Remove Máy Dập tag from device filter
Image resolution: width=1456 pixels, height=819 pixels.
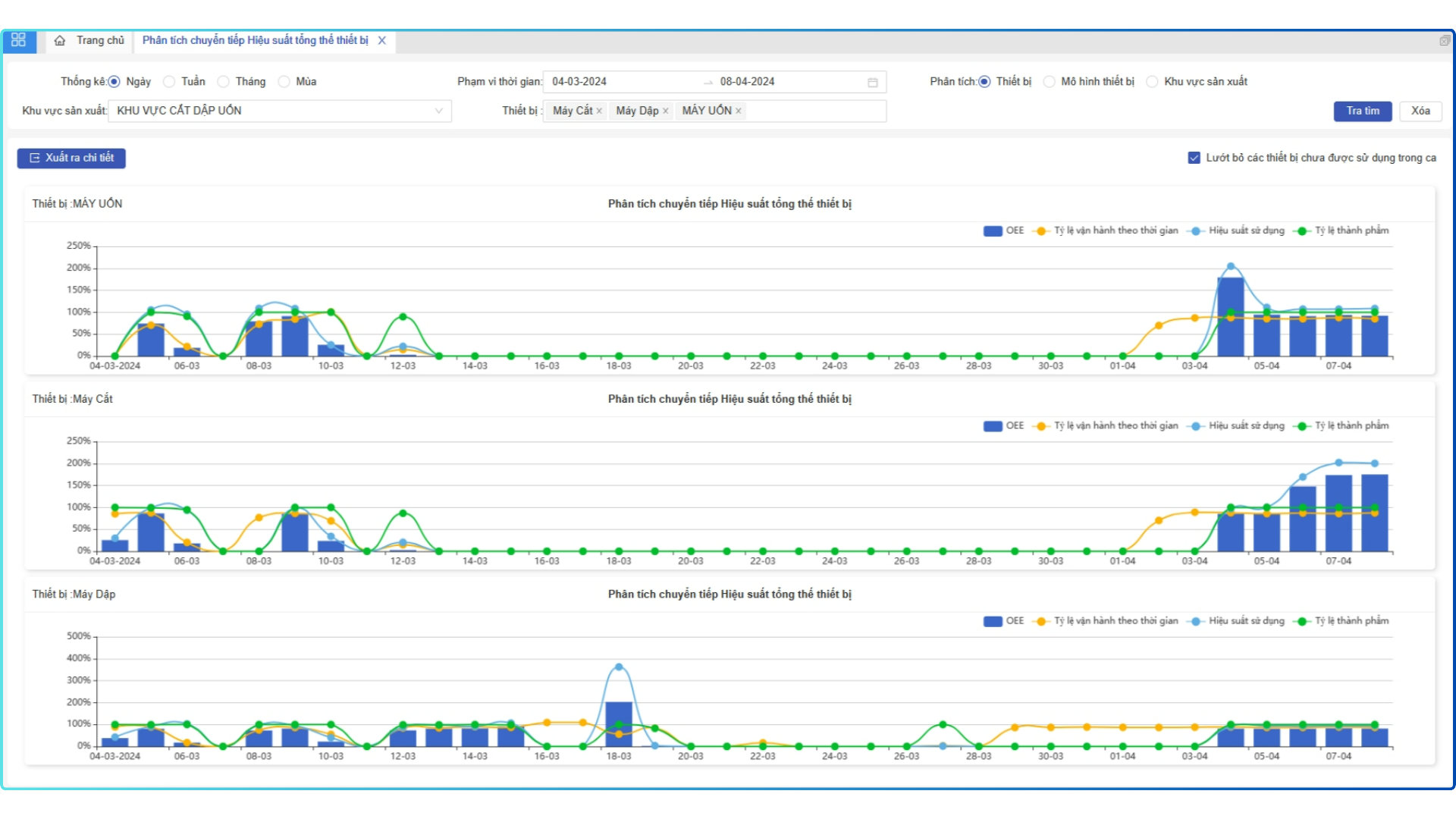(x=665, y=111)
